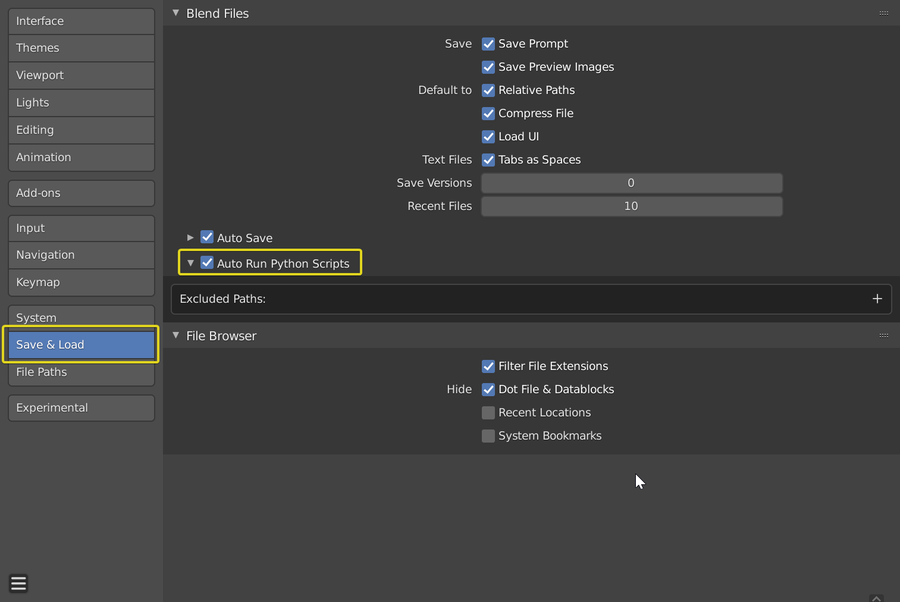Image resolution: width=900 pixels, height=602 pixels.
Task: Enable Recent Locations hiding
Action: coord(489,413)
